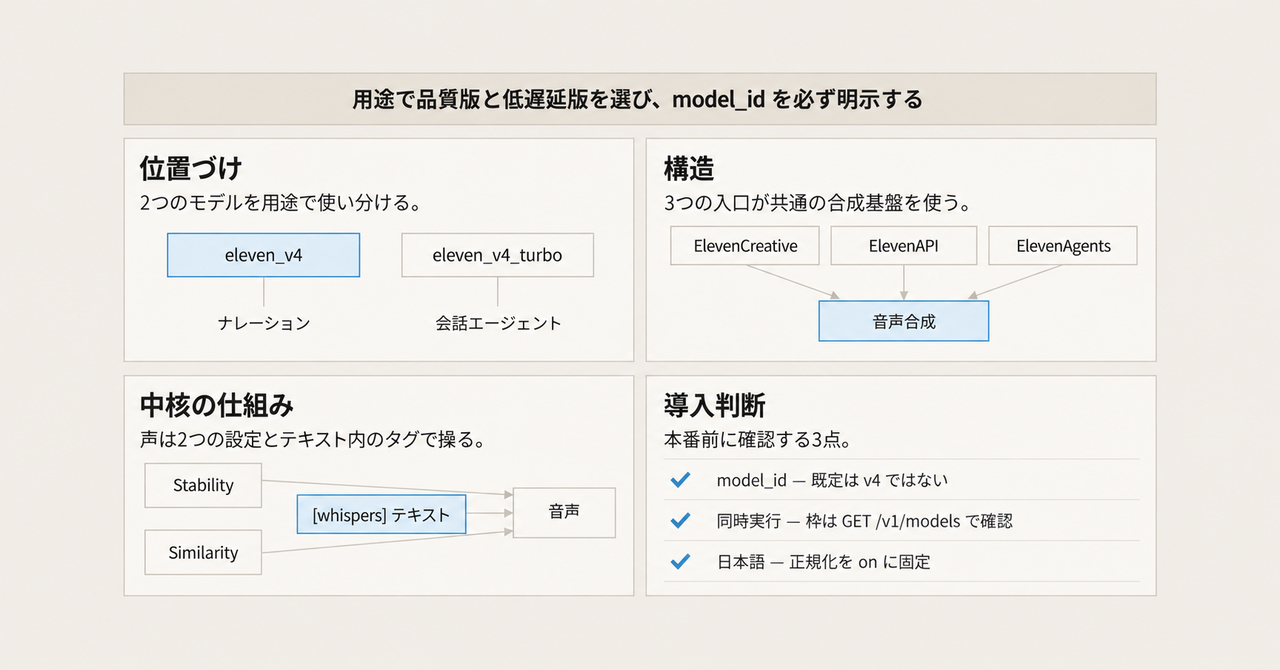
Task: Click the checkmark beside model_id item
Action: pos(680,480)
